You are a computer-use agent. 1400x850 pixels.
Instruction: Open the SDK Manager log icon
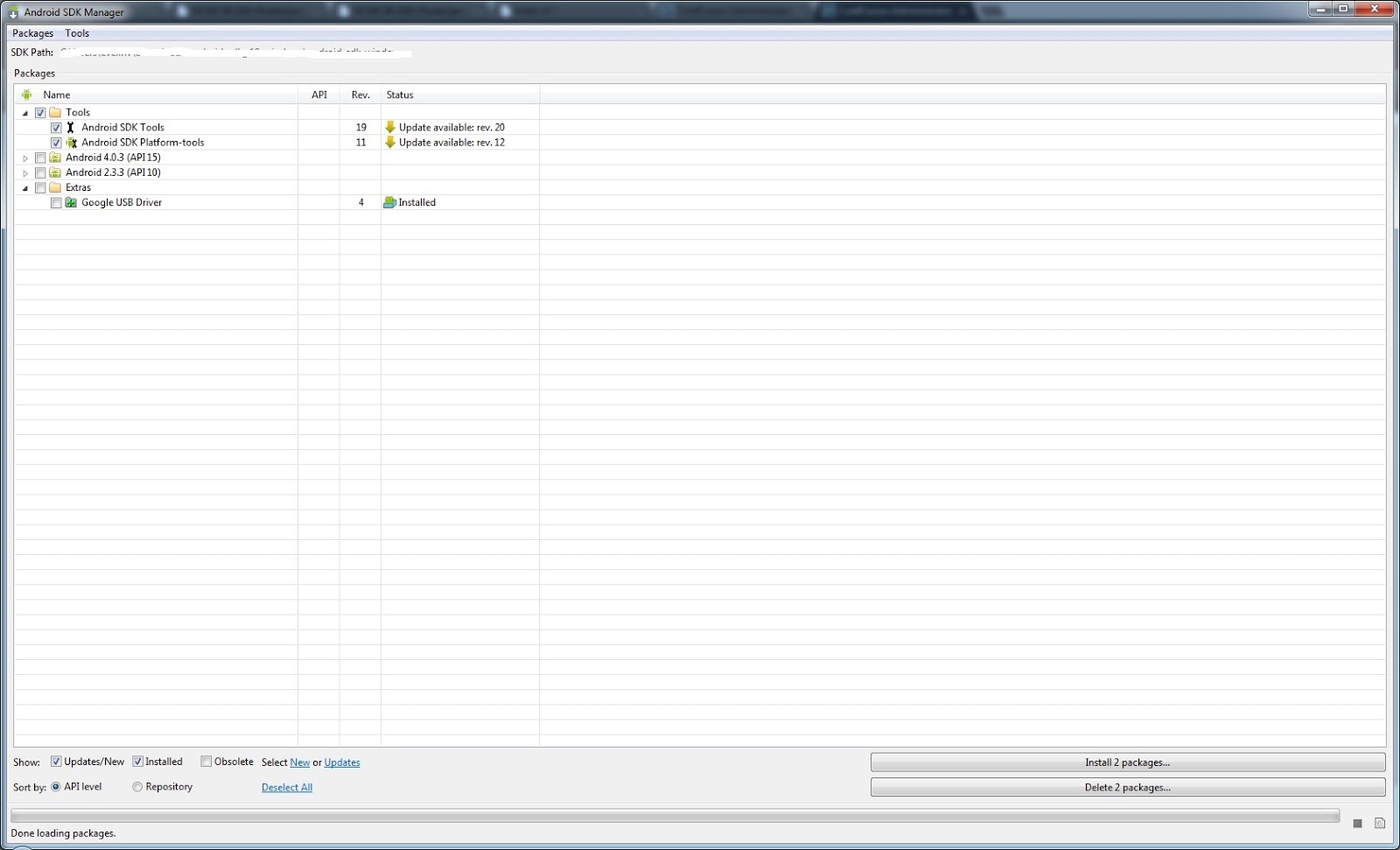click(1380, 823)
